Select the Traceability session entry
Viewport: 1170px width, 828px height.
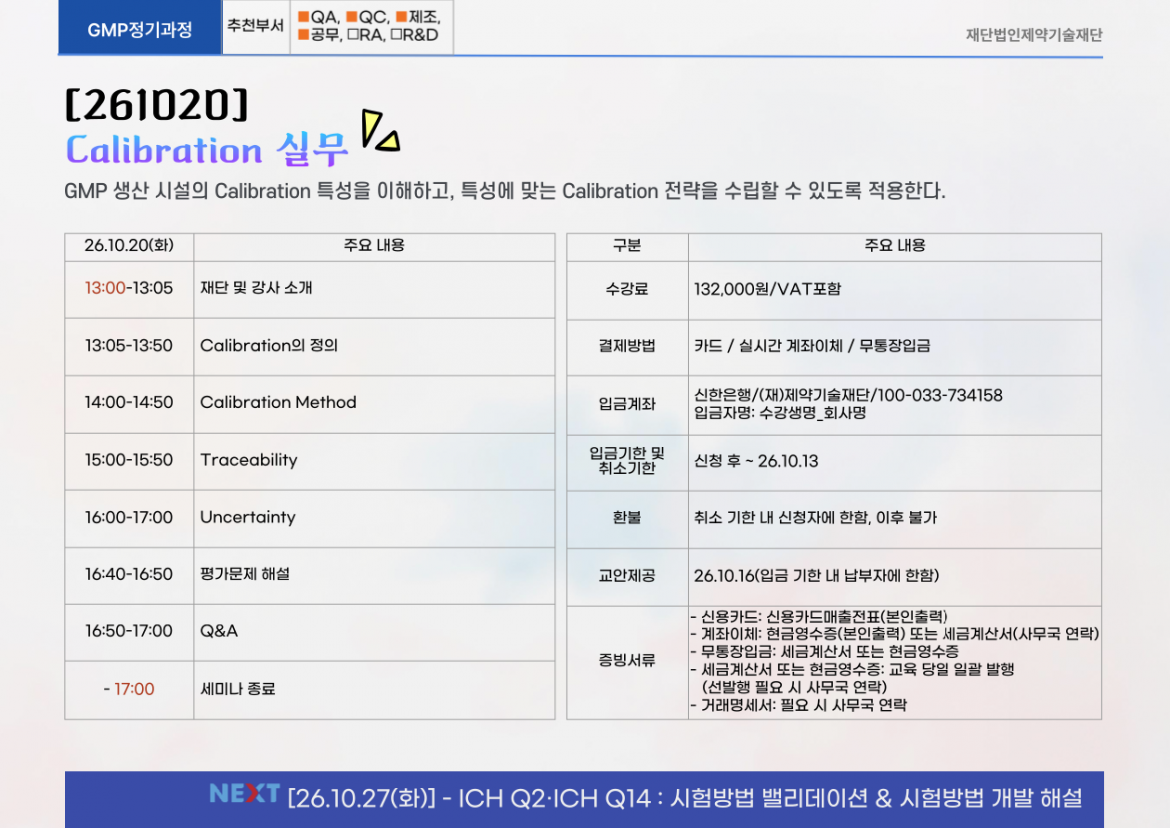coord(248,460)
